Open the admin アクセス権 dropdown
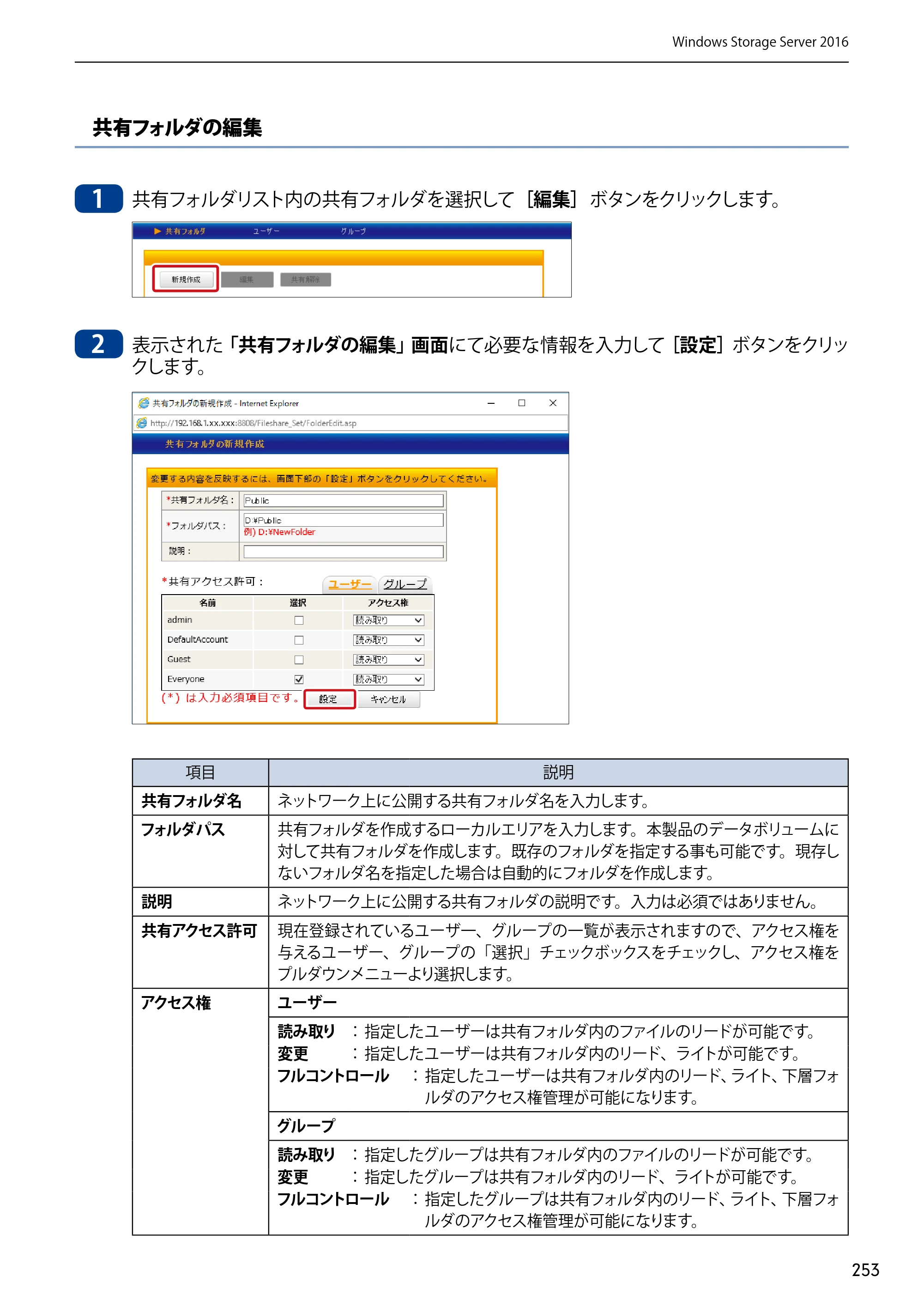Image resolution: width=924 pixels, height=1307 pixels. pyautogui.click(x=389, y=620)
